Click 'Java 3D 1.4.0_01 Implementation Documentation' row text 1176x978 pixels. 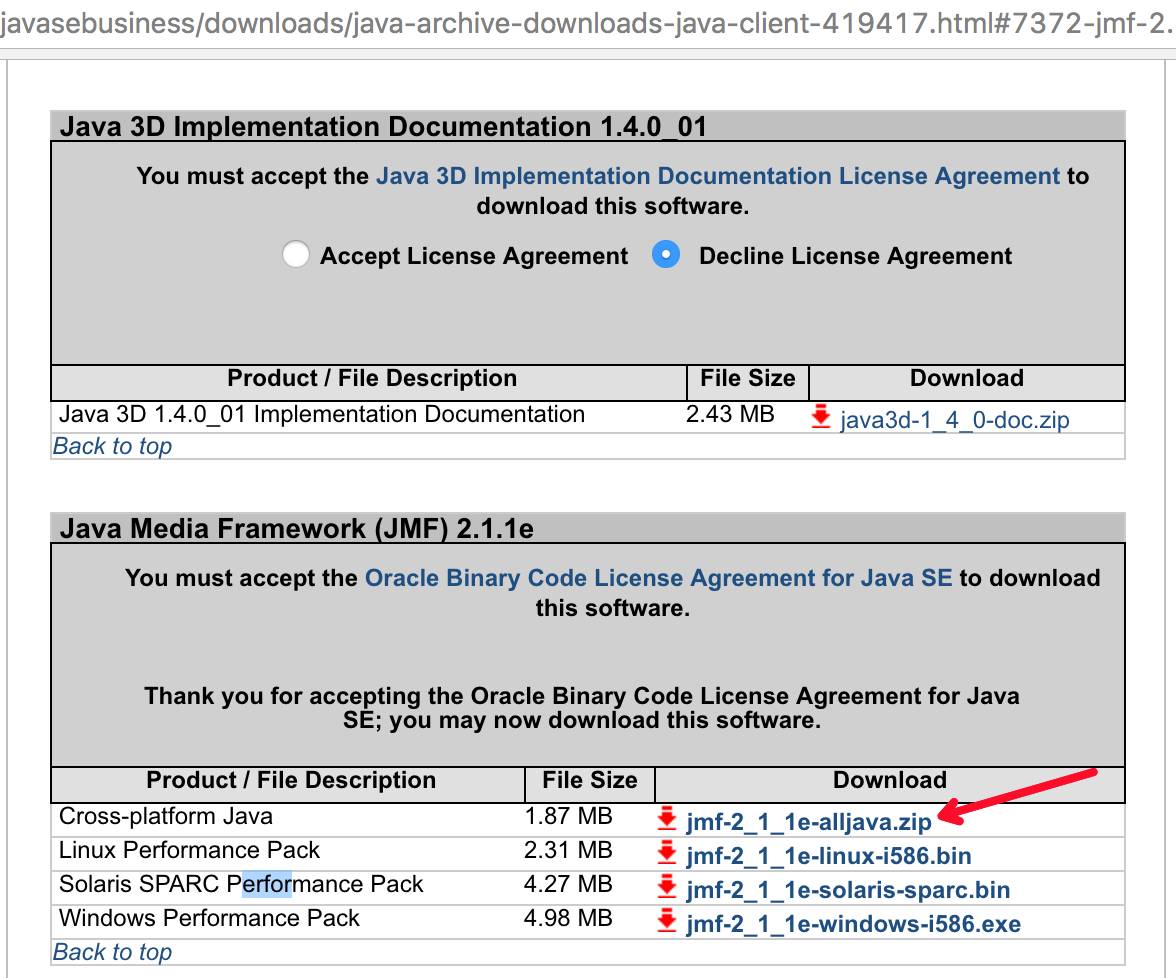[322, 414]
